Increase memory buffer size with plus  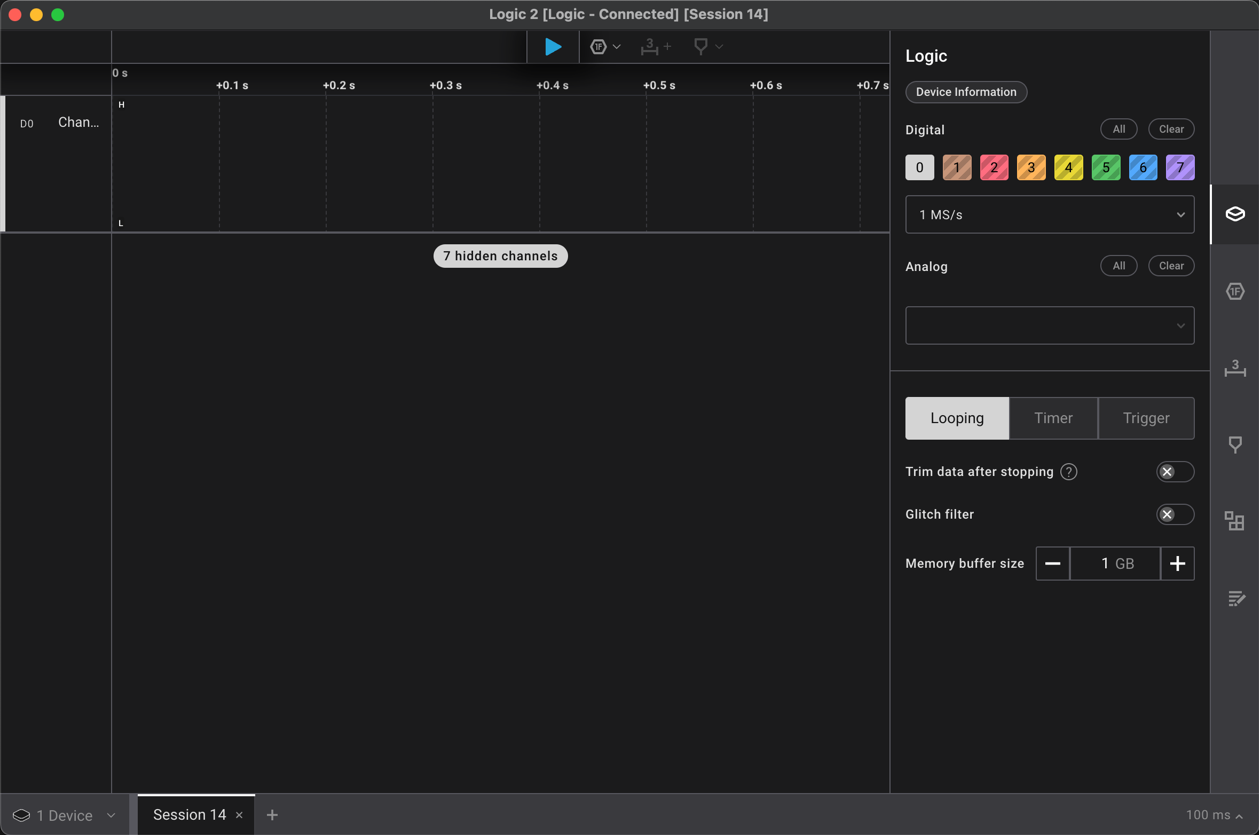click(x=1178, y=564)
